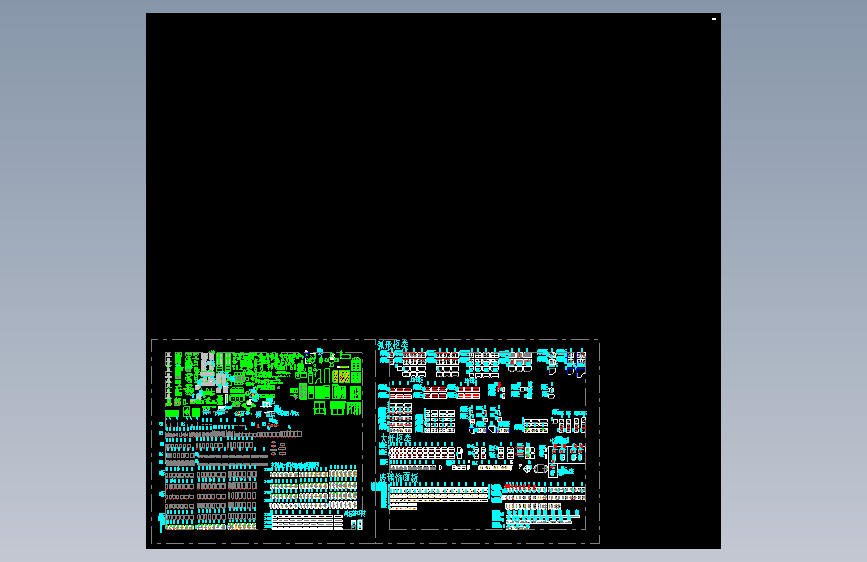Select the cyan heading "大班柜类" on right sheet
867x562 pixels.
pyautogui.click(x=395, y=439)
